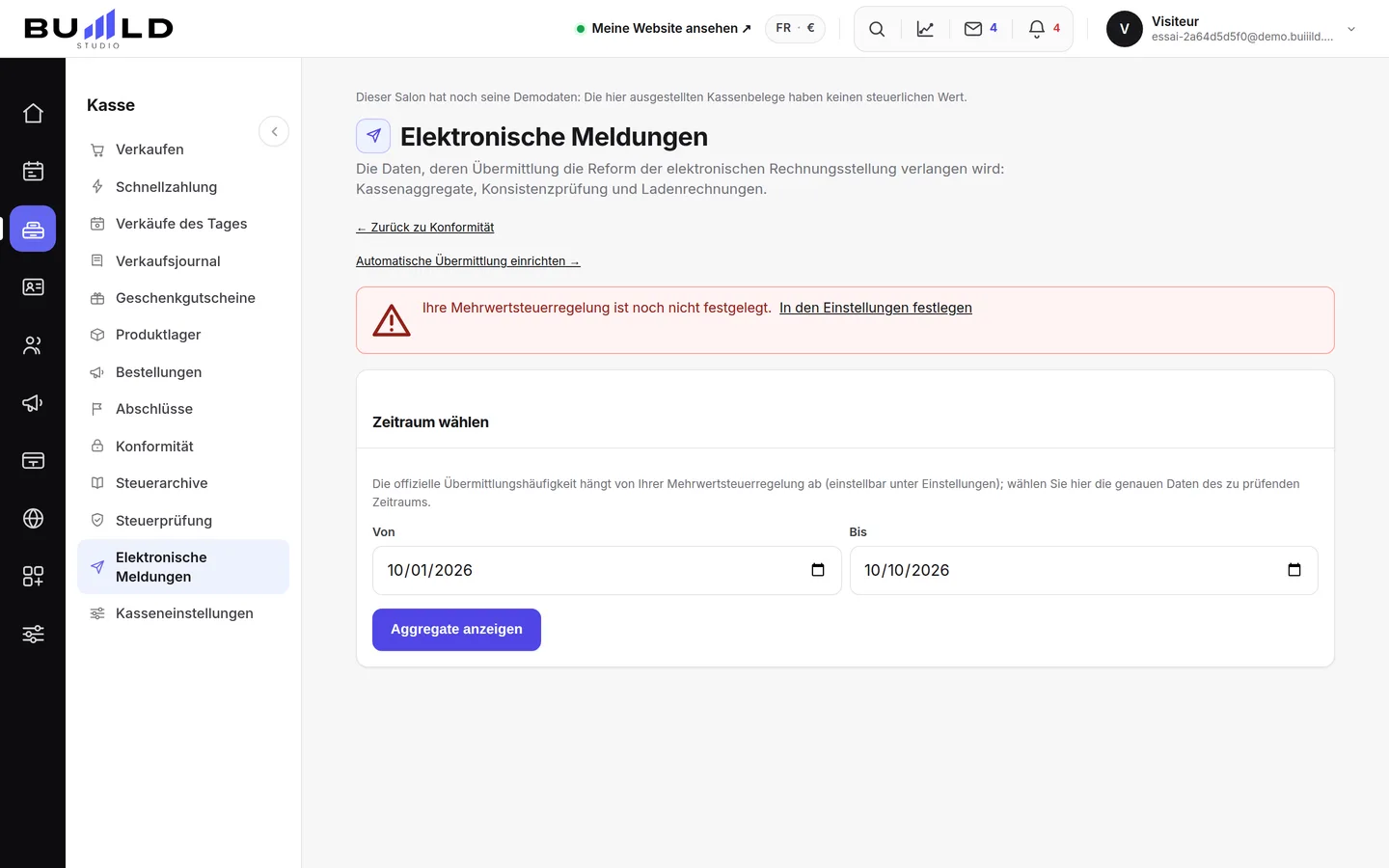Follow Automatische Übermittlung einrichten link
Screen dimensions: 1389x868
(x=468, y=261)
